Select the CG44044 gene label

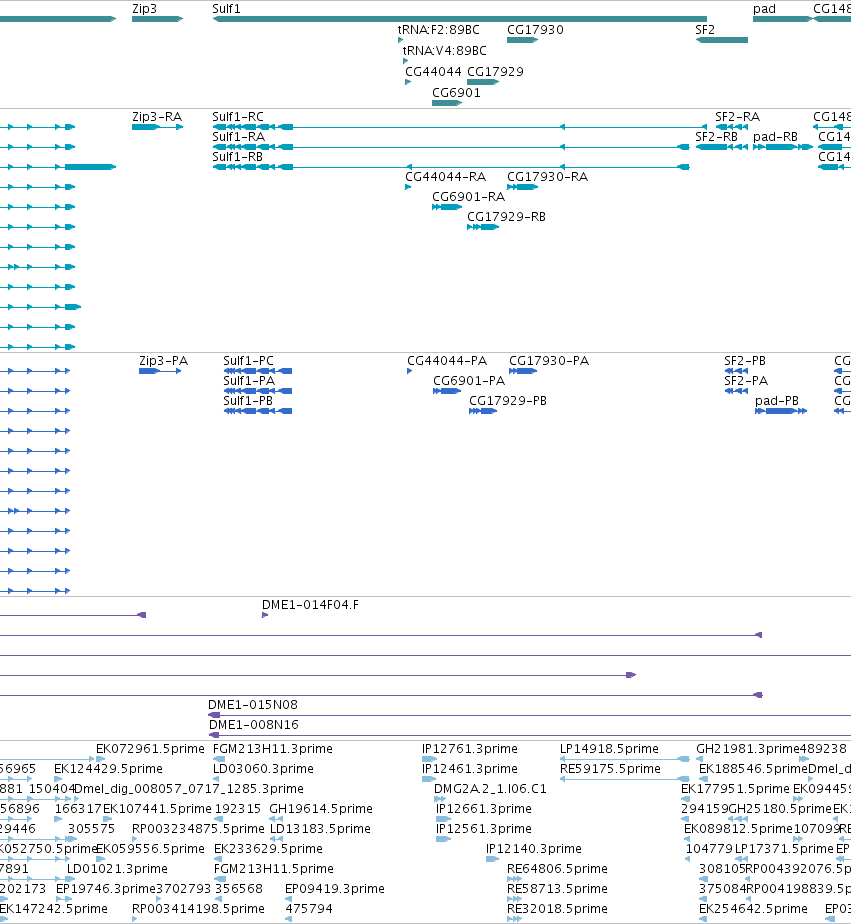[433, 71]
